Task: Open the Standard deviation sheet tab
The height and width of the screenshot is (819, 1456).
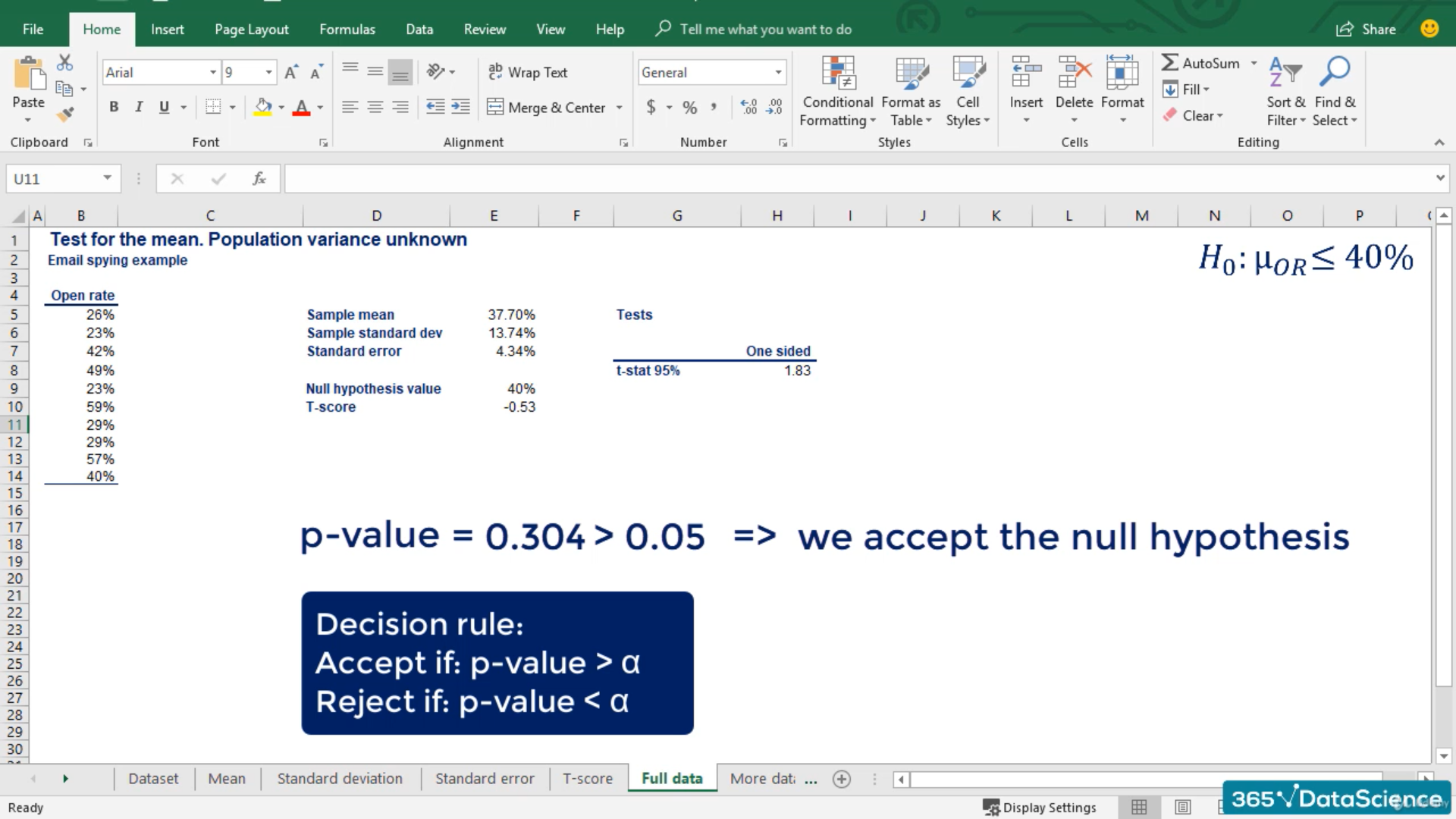Action: [x=339, y=779]
